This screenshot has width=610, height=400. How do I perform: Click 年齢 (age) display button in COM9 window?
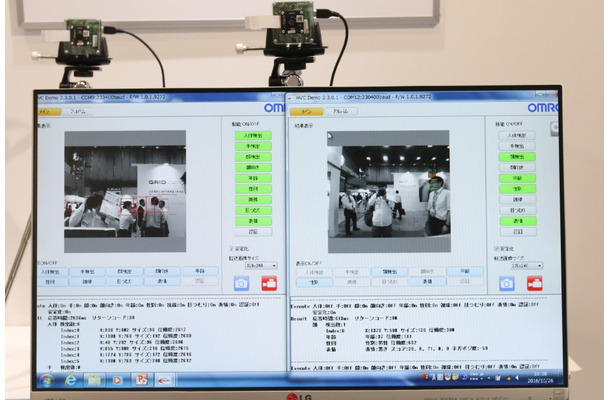(x=200, y=271)
